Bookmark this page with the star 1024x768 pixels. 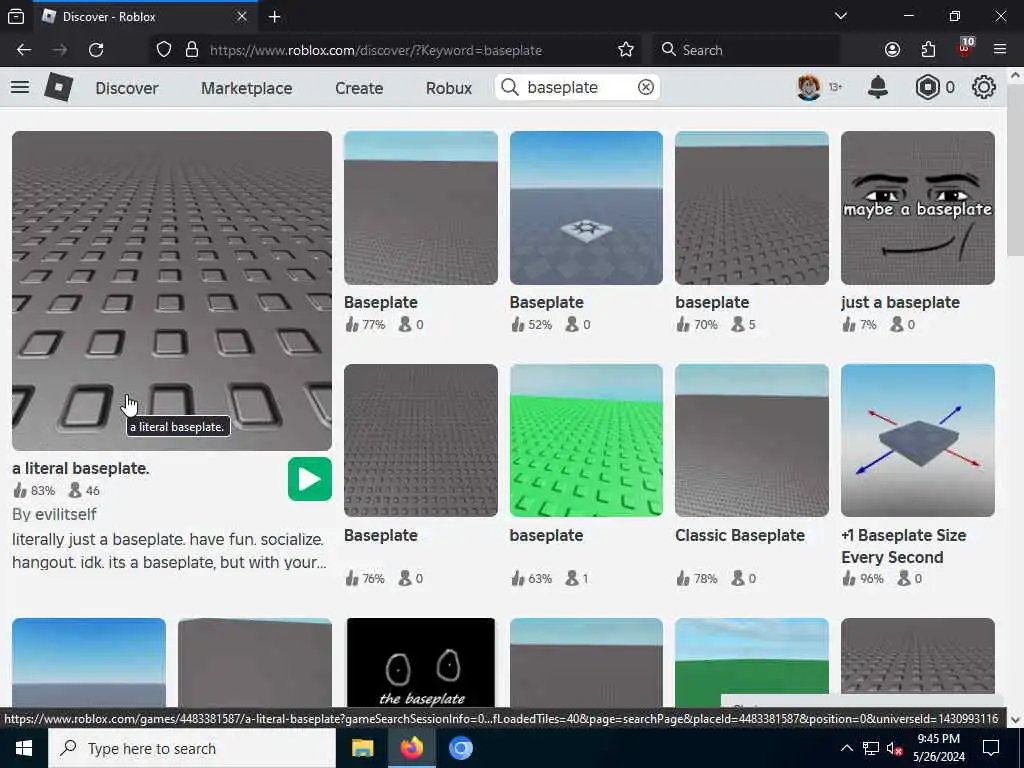pos(626,50)
